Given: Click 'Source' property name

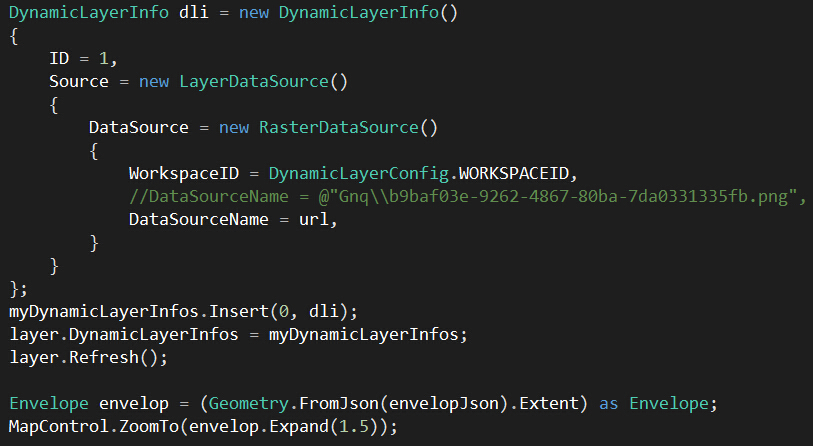Looking at the screenshot, I should pos(79,81).
